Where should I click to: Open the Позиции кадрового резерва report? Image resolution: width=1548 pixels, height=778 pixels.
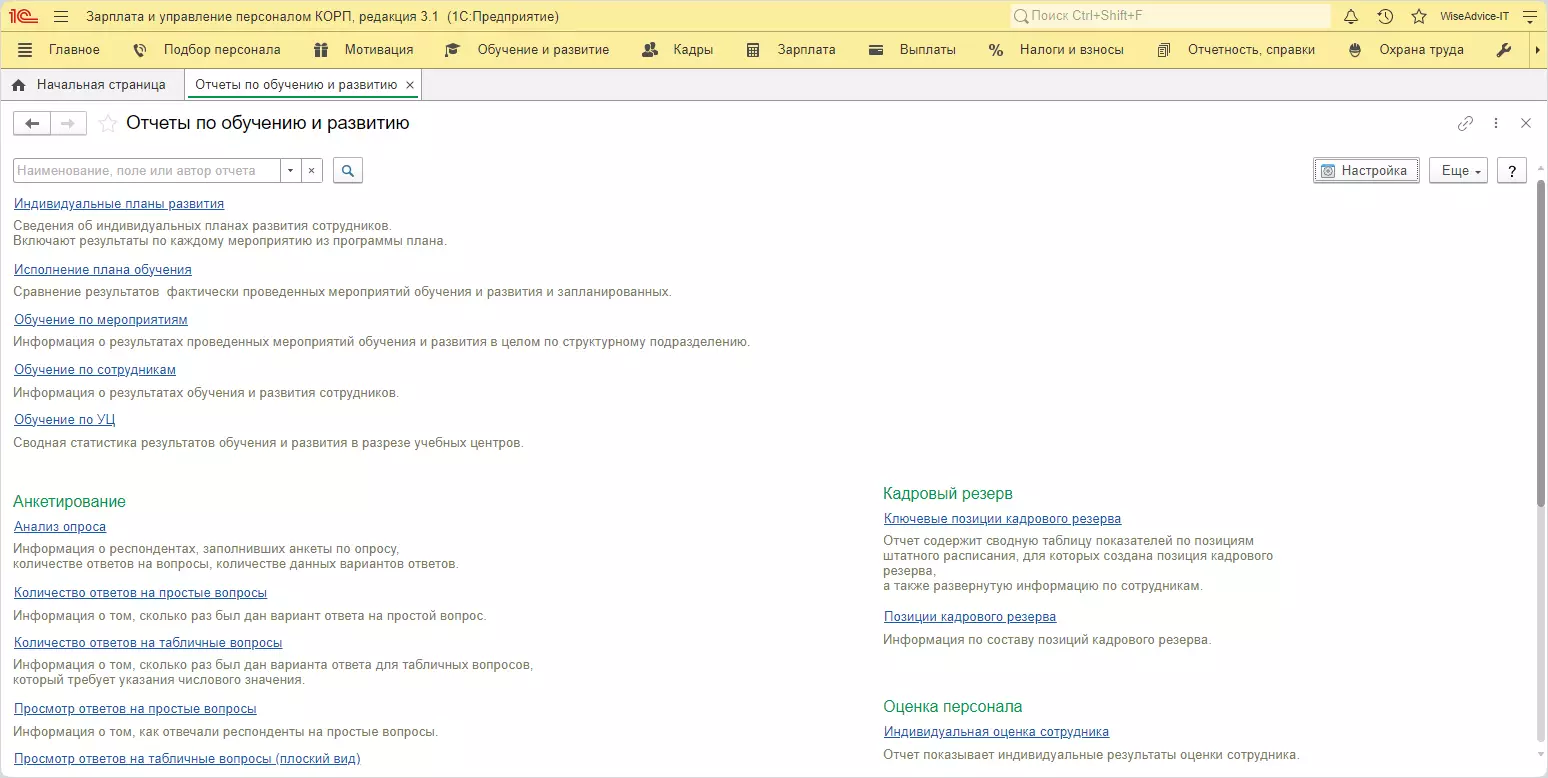tap(970, 617)
